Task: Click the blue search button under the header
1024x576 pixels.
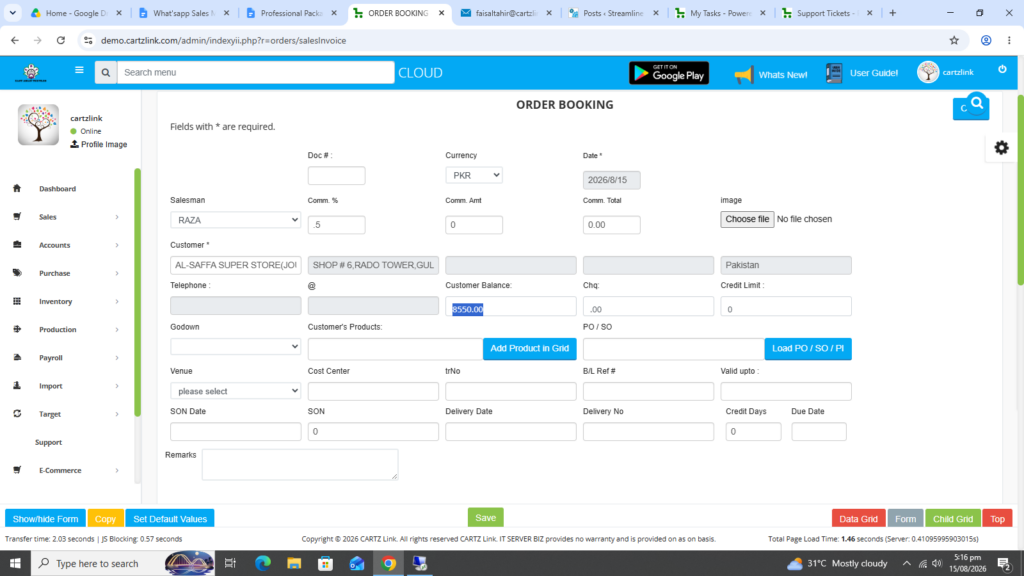Action: [x=971, y=107]
